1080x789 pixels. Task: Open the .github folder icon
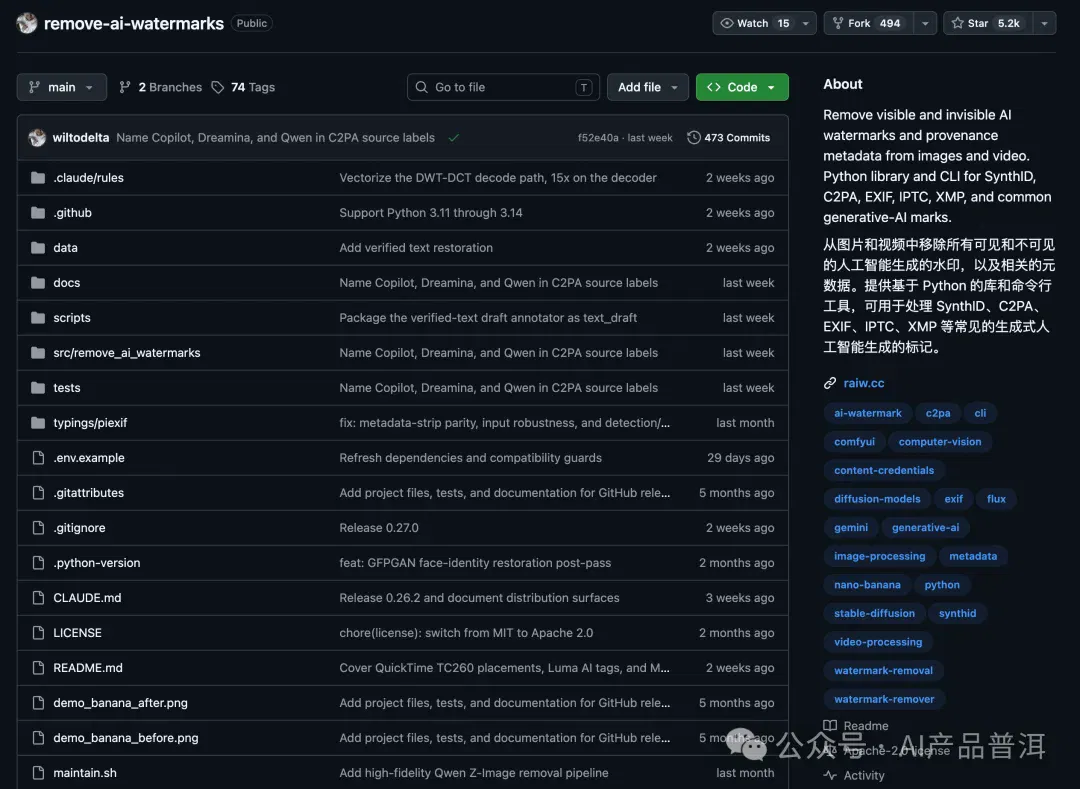(38, 213)
